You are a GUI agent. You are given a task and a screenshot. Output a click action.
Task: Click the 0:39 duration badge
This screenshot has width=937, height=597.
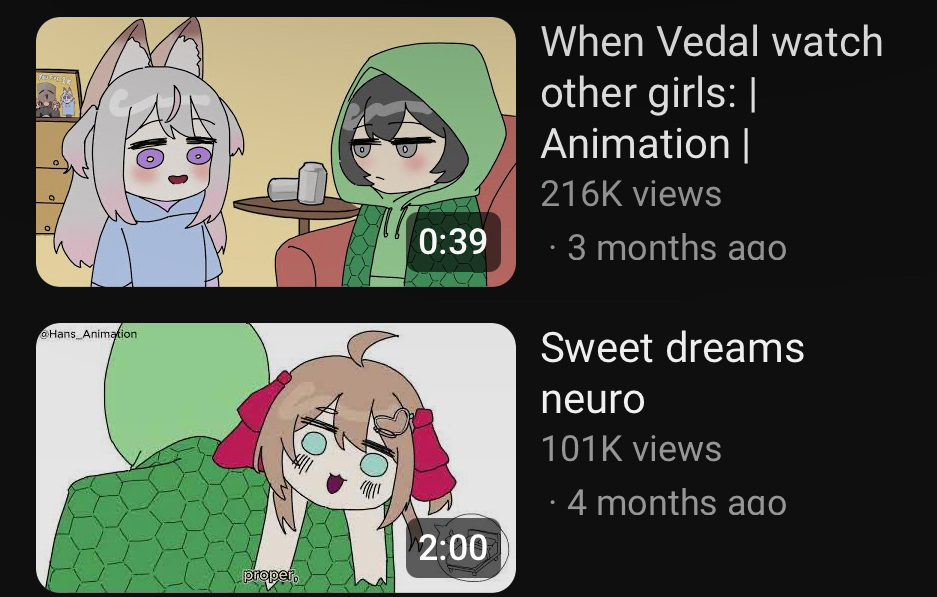tap(453, 242)
